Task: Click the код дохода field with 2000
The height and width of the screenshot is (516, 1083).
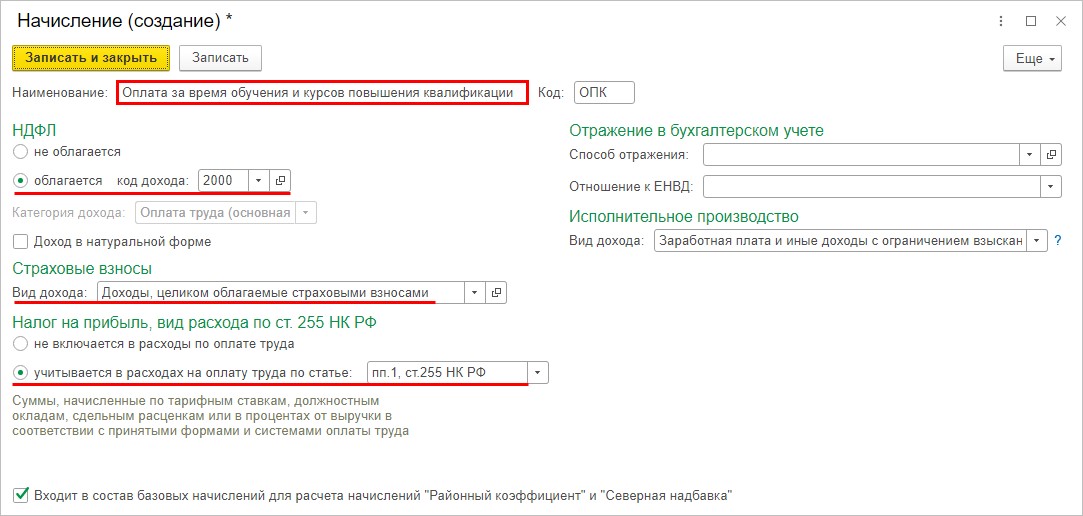Action: click(x=223, y=180)
